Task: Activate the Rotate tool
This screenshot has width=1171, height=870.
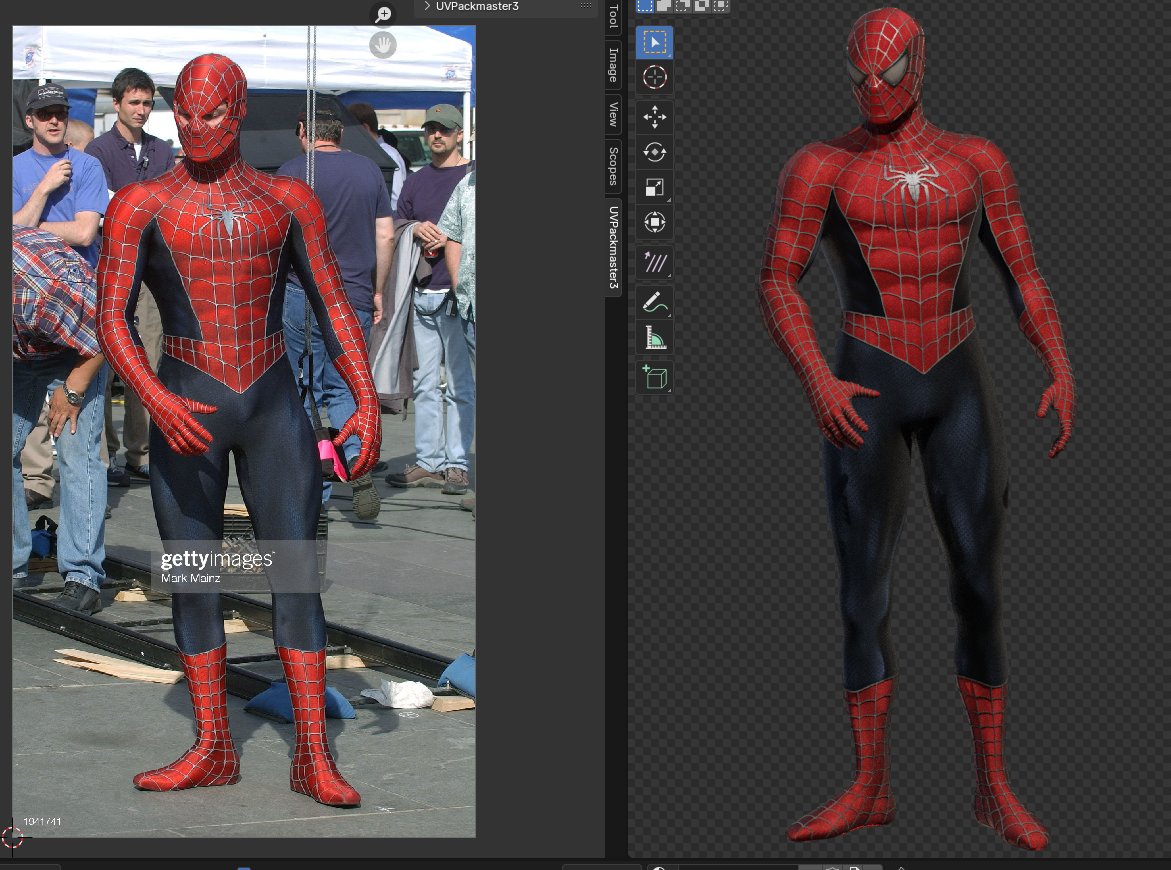Action: [x=655, y=152]
